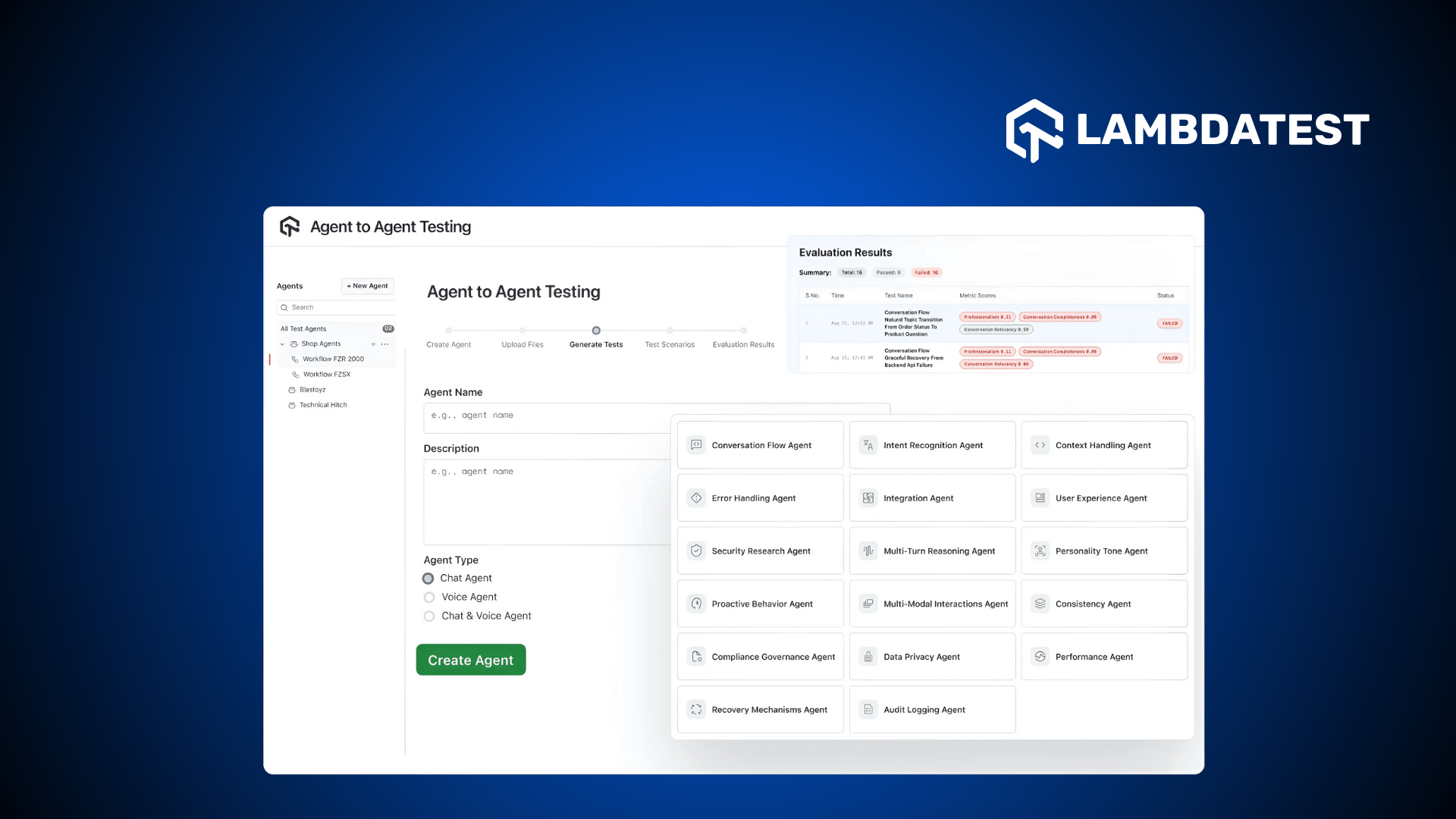Click the Description text area
The image size is (1456, 819).
546,502
